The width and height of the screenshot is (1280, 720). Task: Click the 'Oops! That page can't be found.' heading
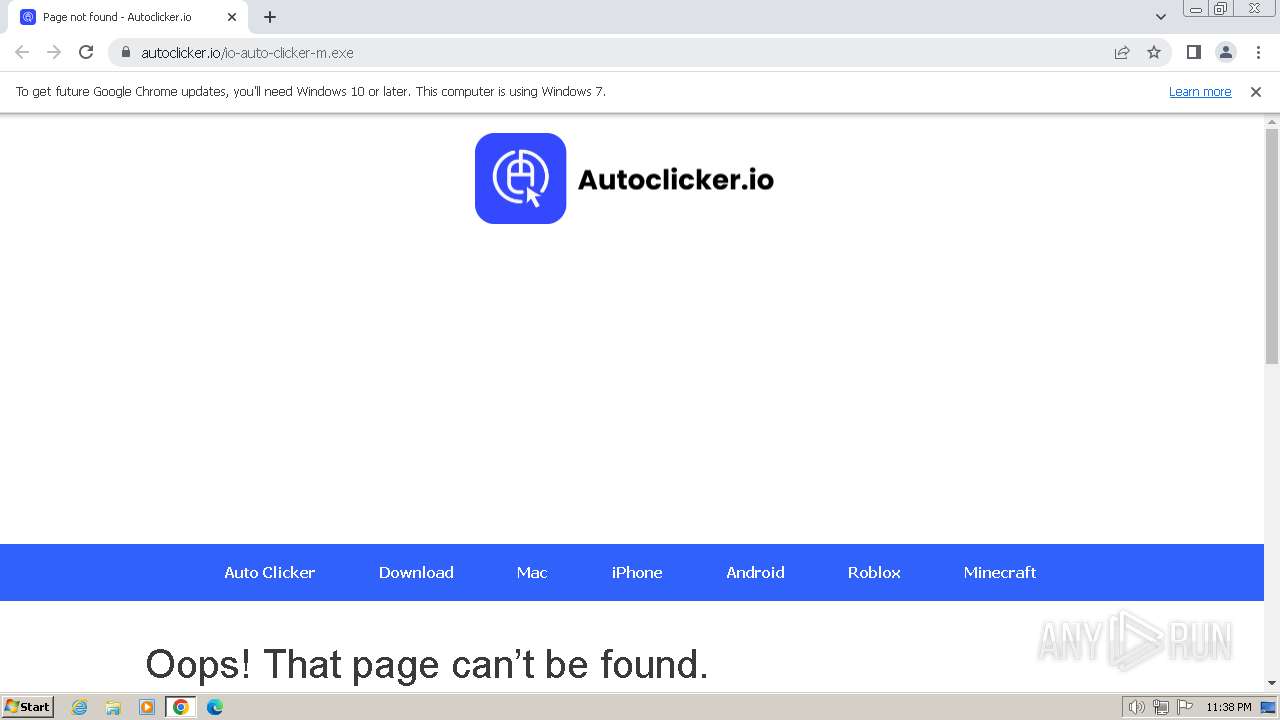427,664
